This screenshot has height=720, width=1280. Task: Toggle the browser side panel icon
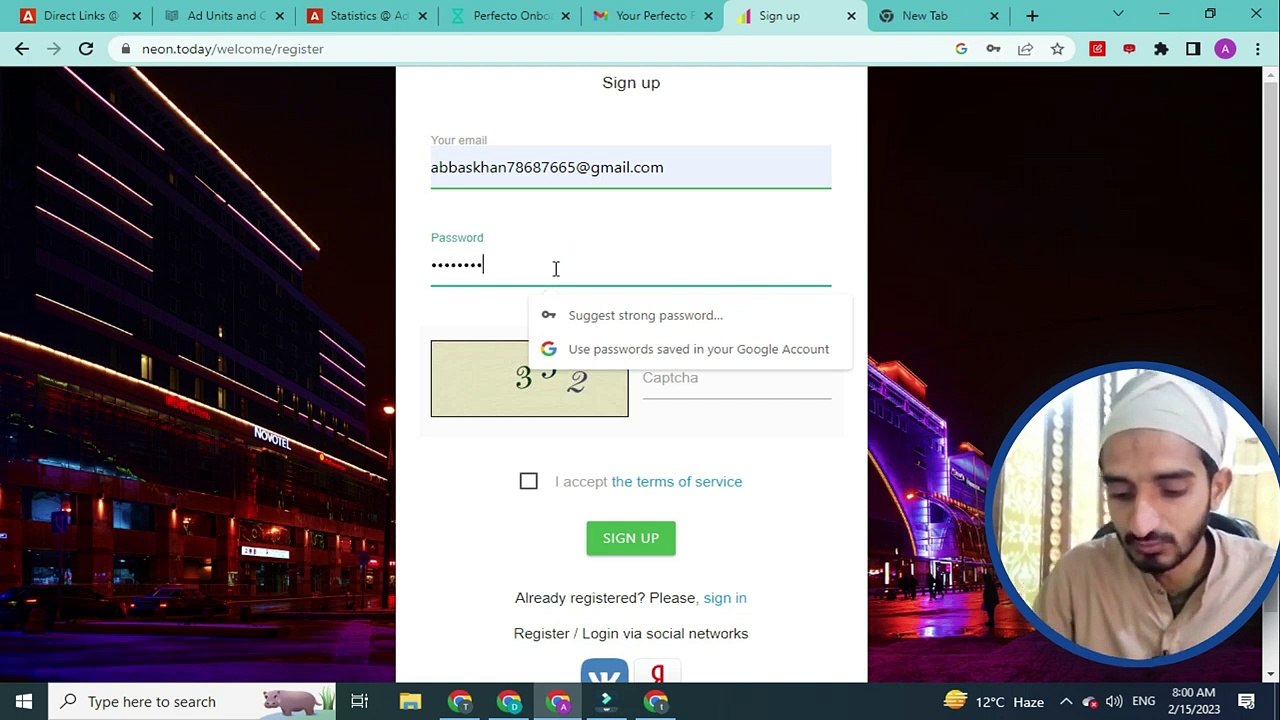point(1193,49)
